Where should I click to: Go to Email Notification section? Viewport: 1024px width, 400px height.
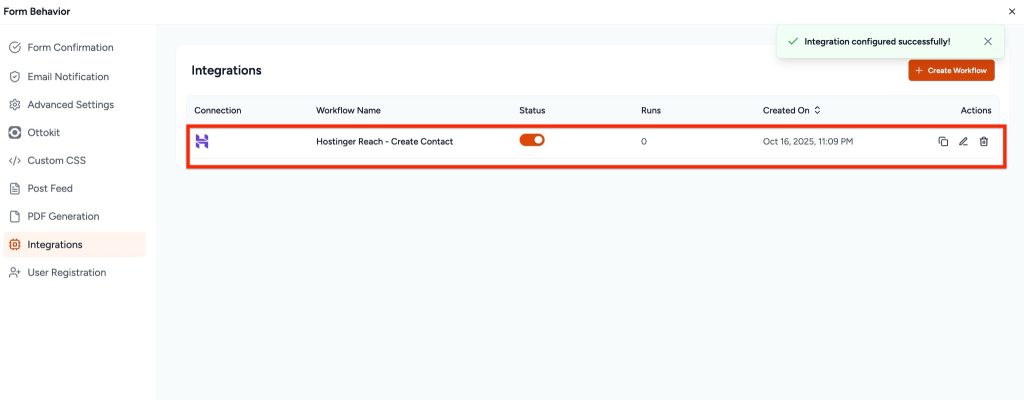68,77
